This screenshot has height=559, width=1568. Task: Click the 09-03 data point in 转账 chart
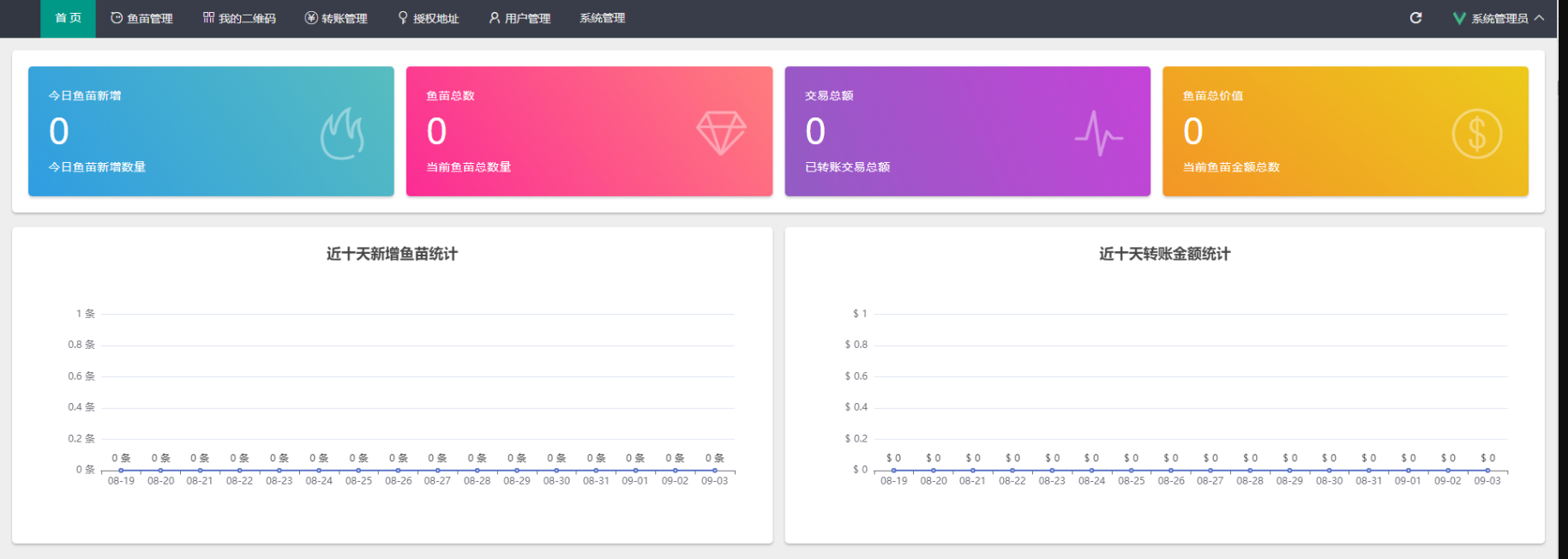pos(1487,470)
